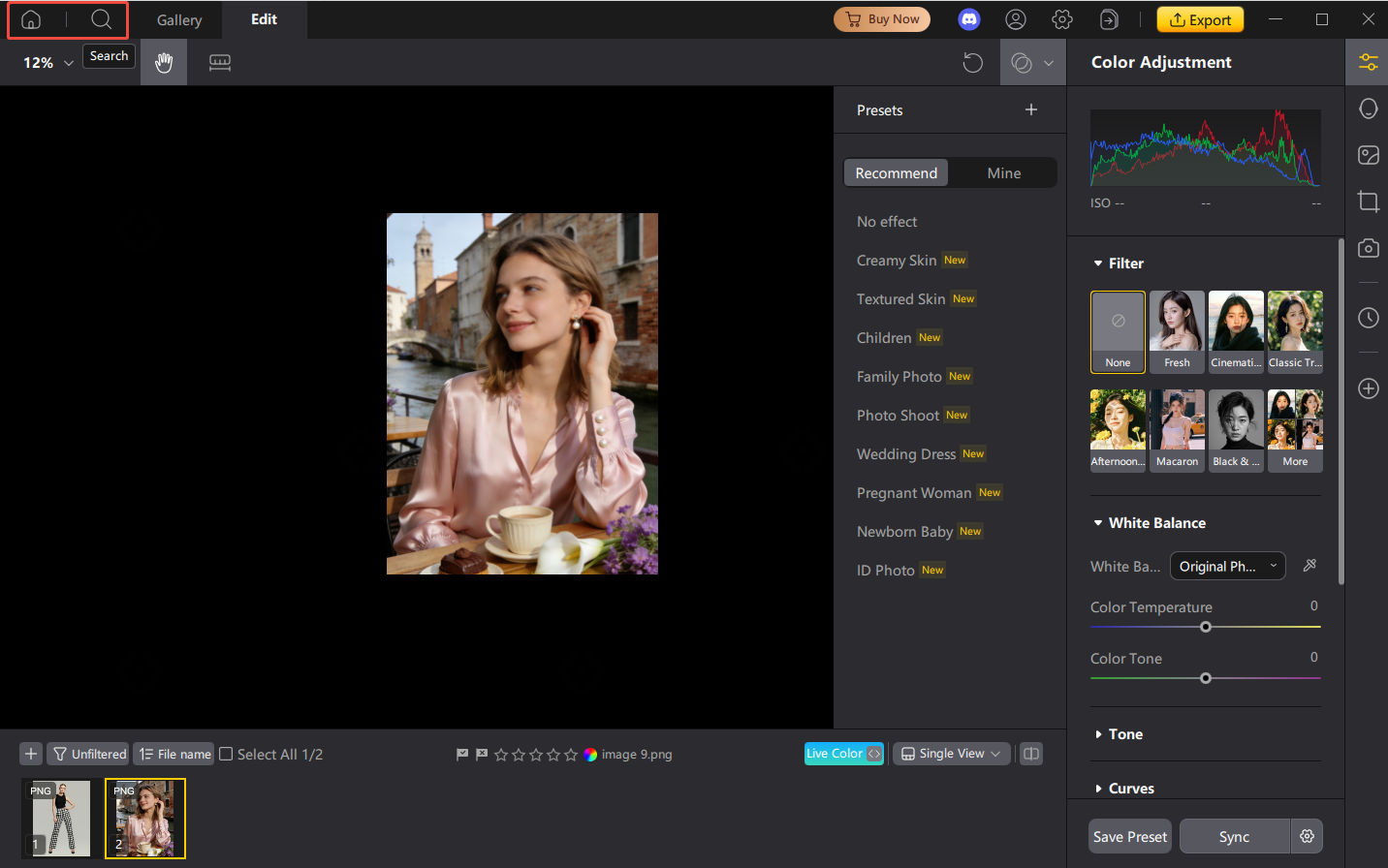Image resolution: width=1388 pixels, height=868 pixels.
Task: Check the Select All checkbox
Action: [x=226, y=754]
